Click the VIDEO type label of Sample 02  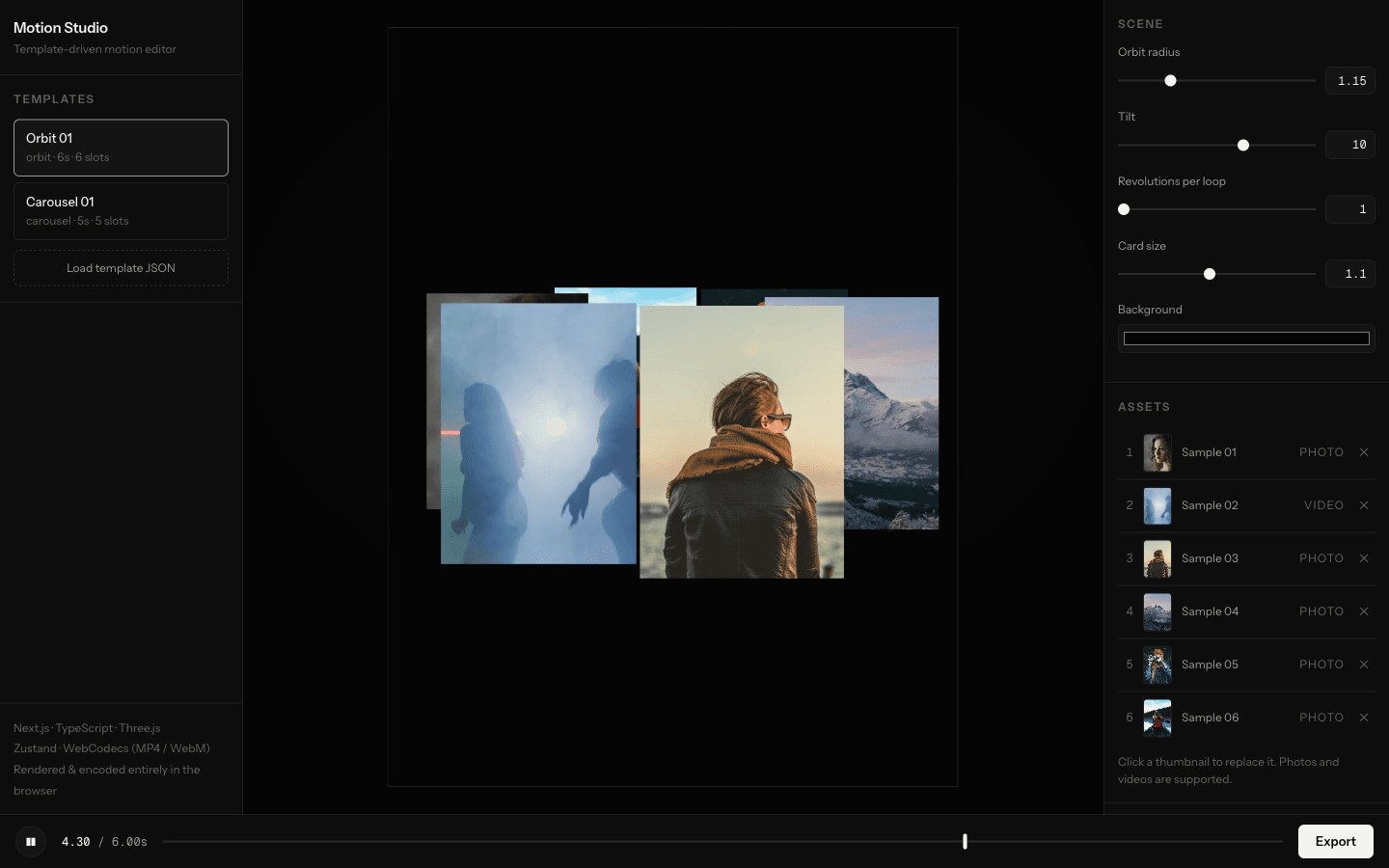coord(1323,505)
